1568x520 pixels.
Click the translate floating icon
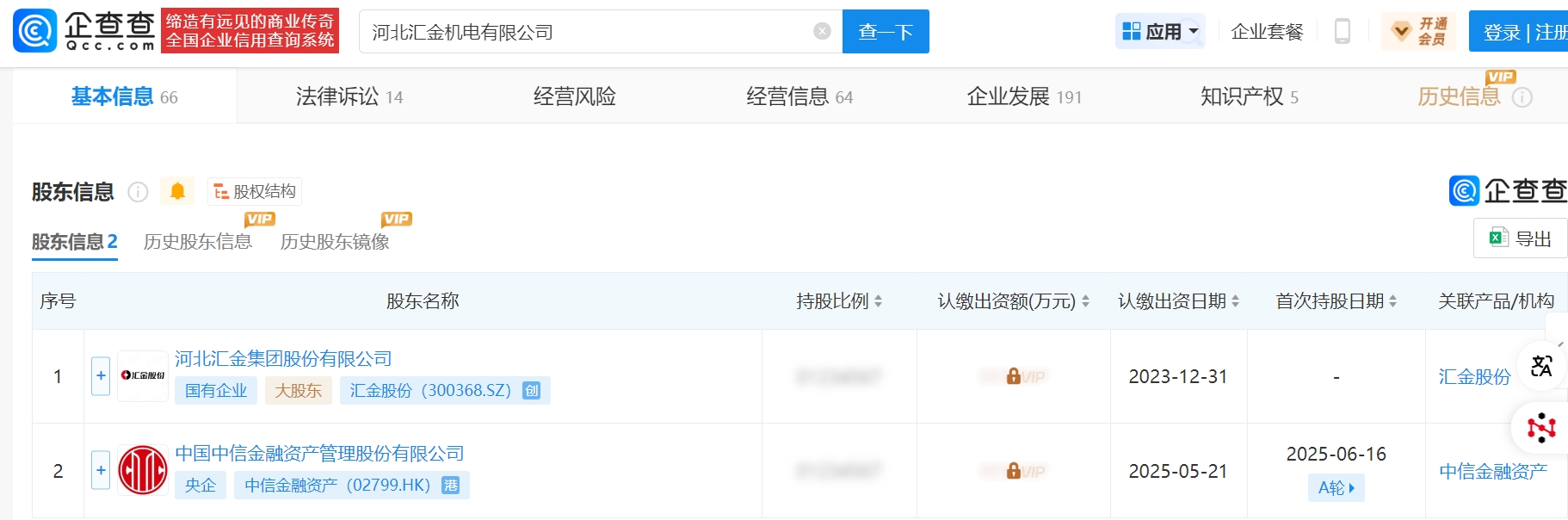[x=1541, y=366]
